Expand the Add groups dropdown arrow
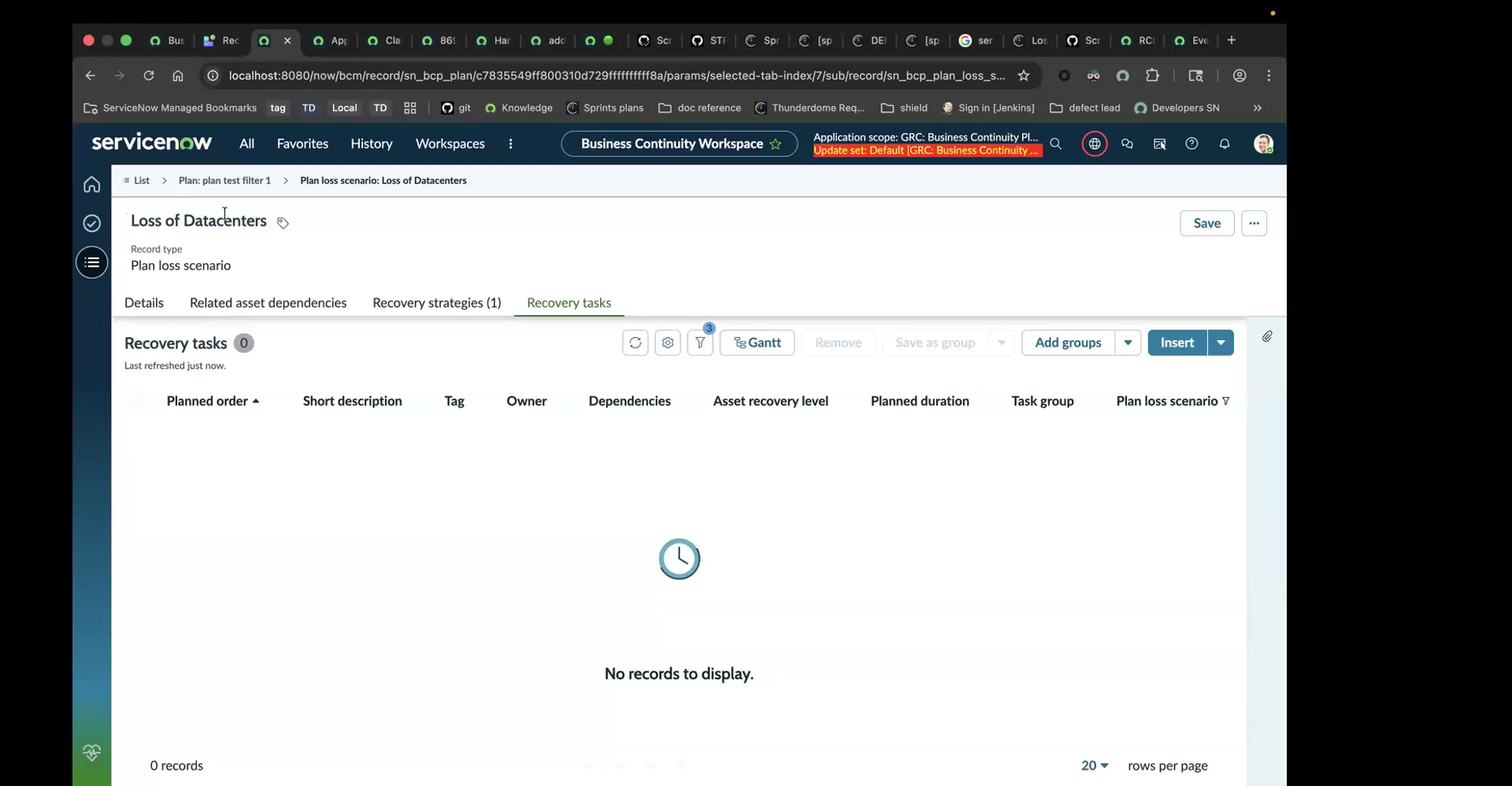This screenshot has height=786, width=1512. click(1128, 343)
